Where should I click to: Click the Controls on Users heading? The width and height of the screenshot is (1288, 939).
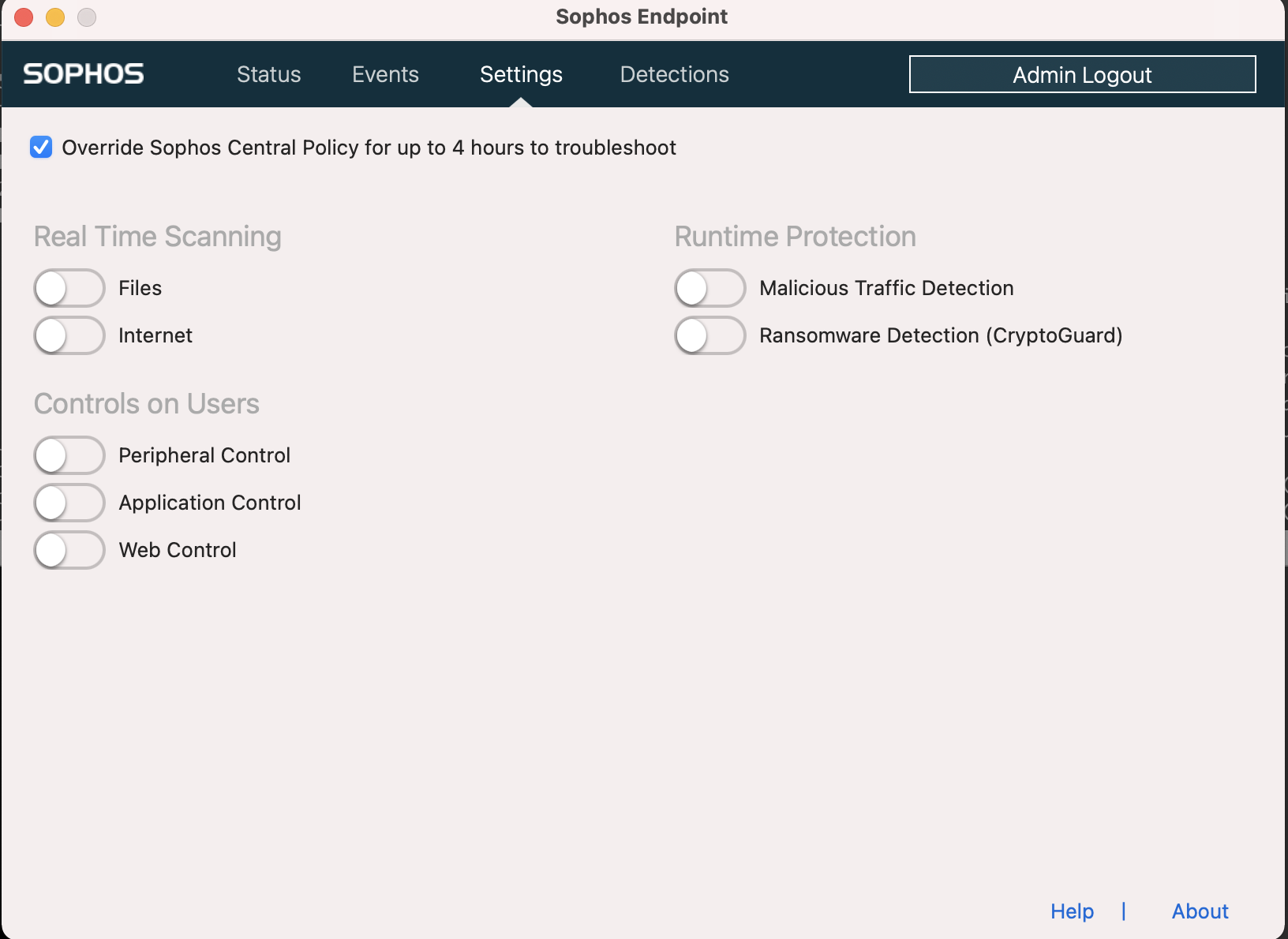click(x=146, y=403)
